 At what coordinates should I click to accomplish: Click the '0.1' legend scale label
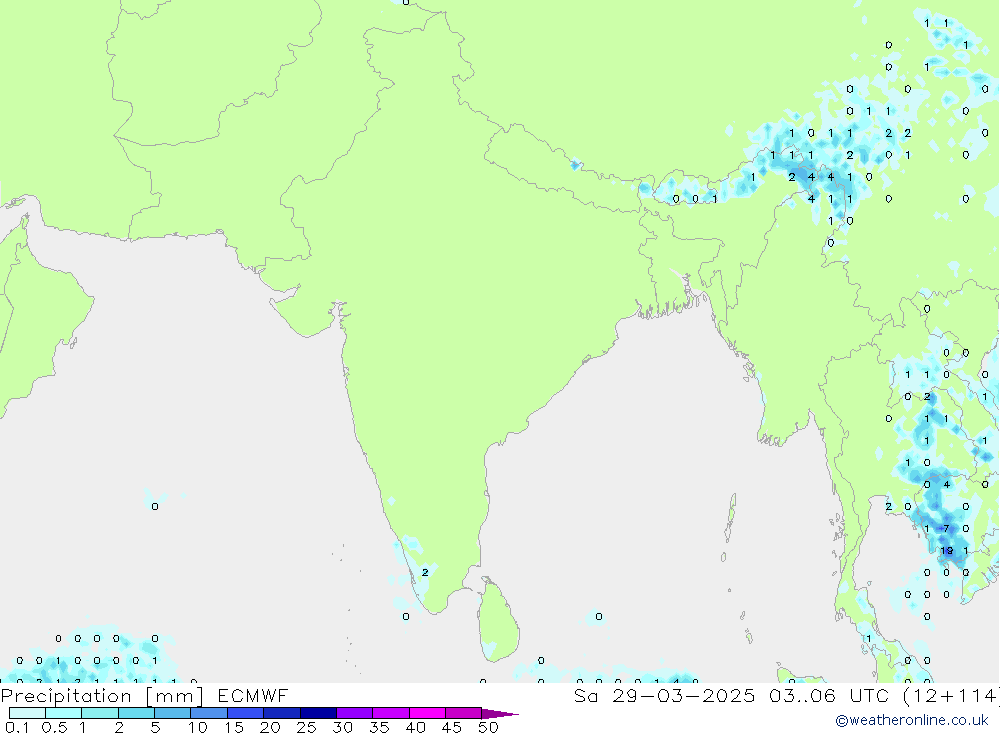17,727
